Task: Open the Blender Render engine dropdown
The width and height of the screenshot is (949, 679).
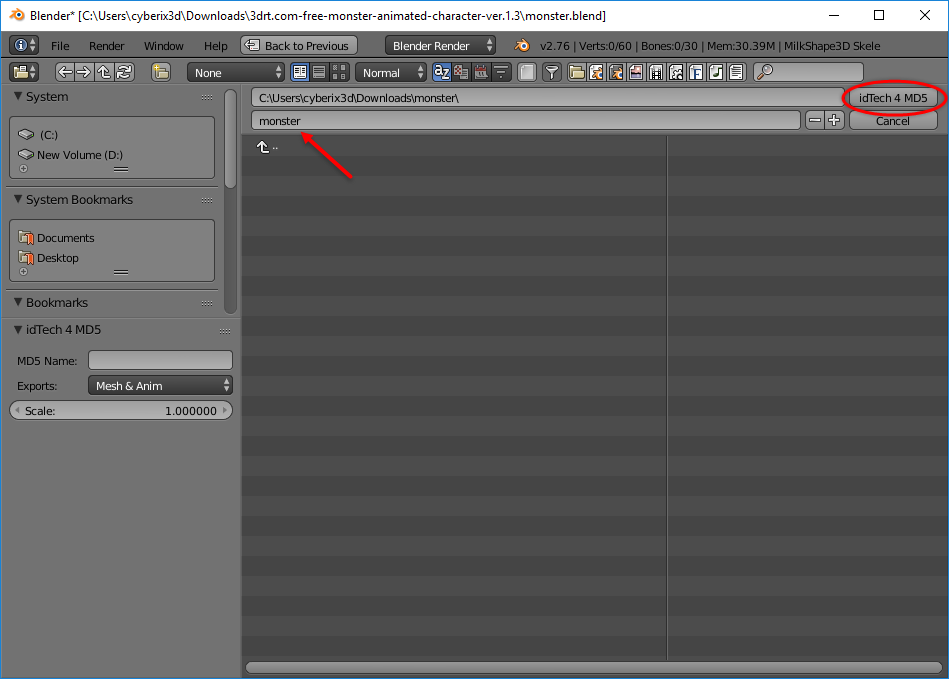Action: [x=440, y=45]
